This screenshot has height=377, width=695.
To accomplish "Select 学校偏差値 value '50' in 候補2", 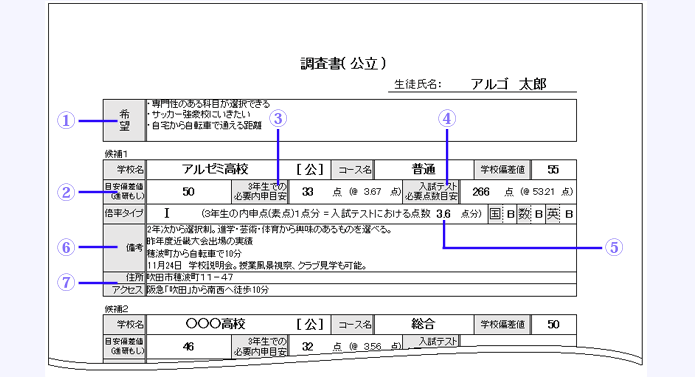I will [553, 324].
